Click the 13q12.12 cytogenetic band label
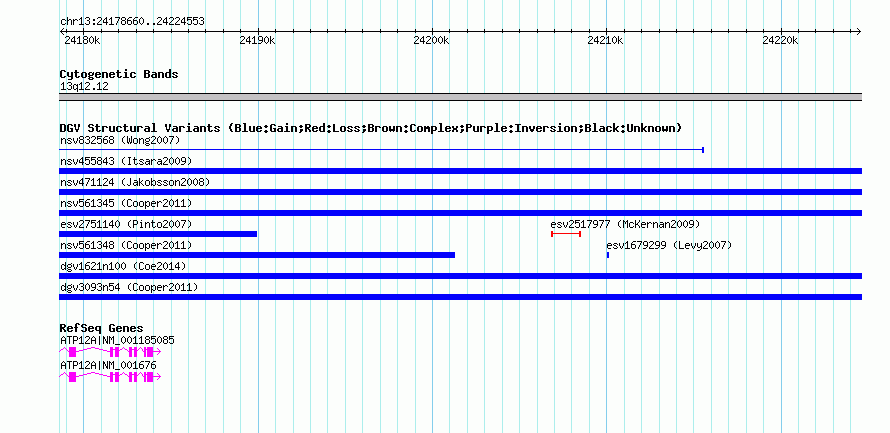This screenshot has height=433, width=890. [84, 87]
